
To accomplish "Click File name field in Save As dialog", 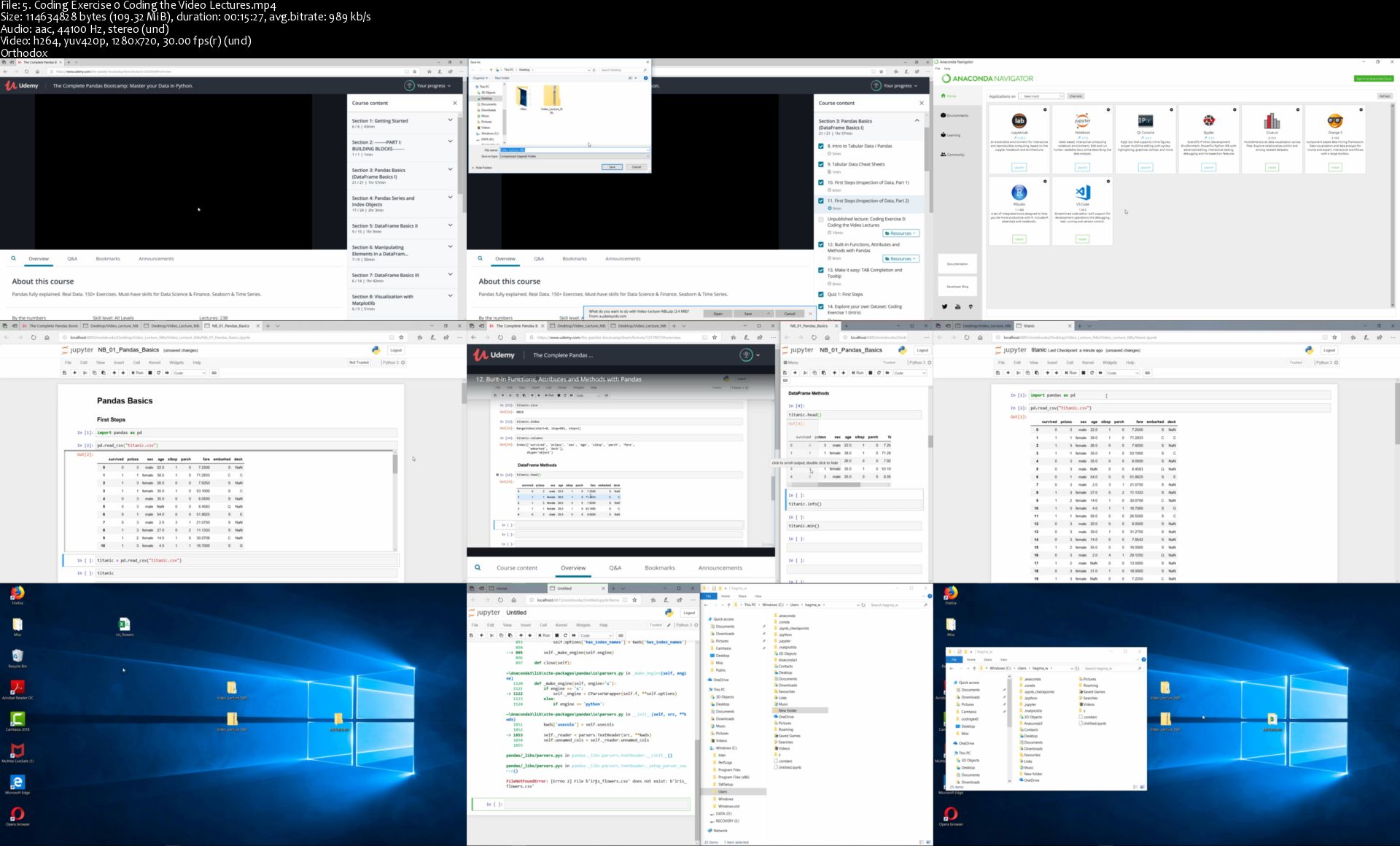I will tap(574, 150).
